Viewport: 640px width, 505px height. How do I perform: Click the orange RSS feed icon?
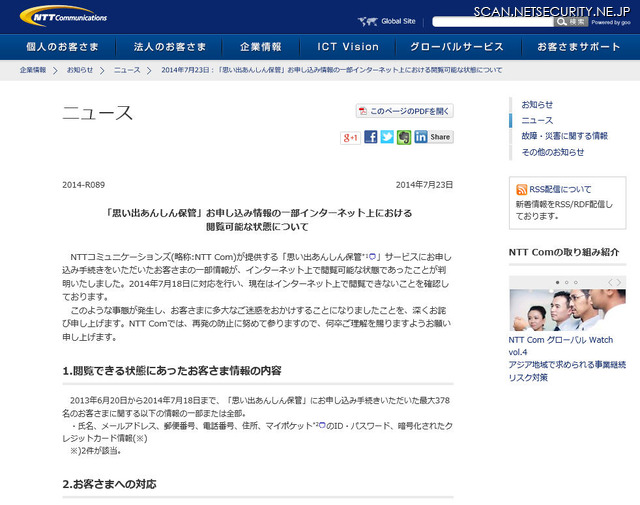click(521, 189)
